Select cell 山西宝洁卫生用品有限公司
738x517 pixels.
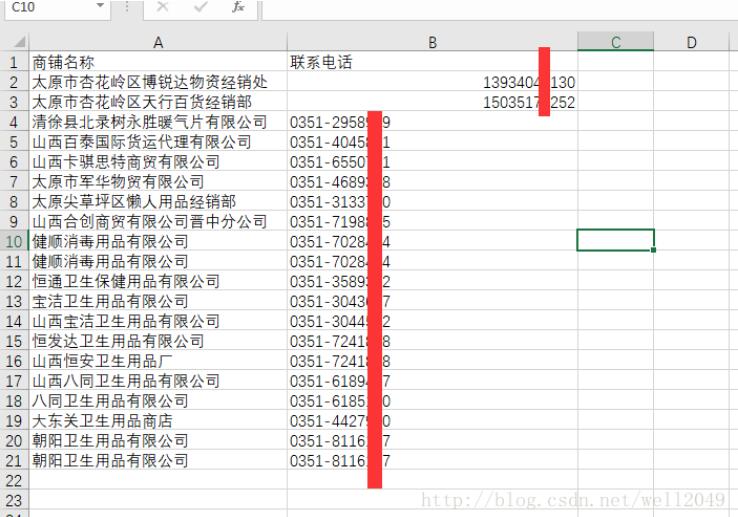tap(158, 321)
